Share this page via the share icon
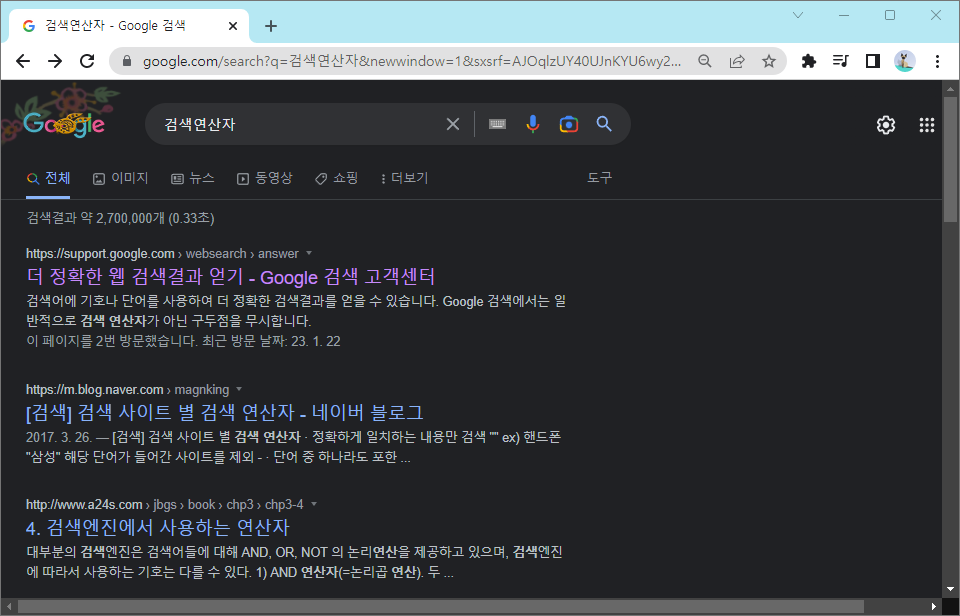This screenshot has height=616, width=960. [737, 61]
